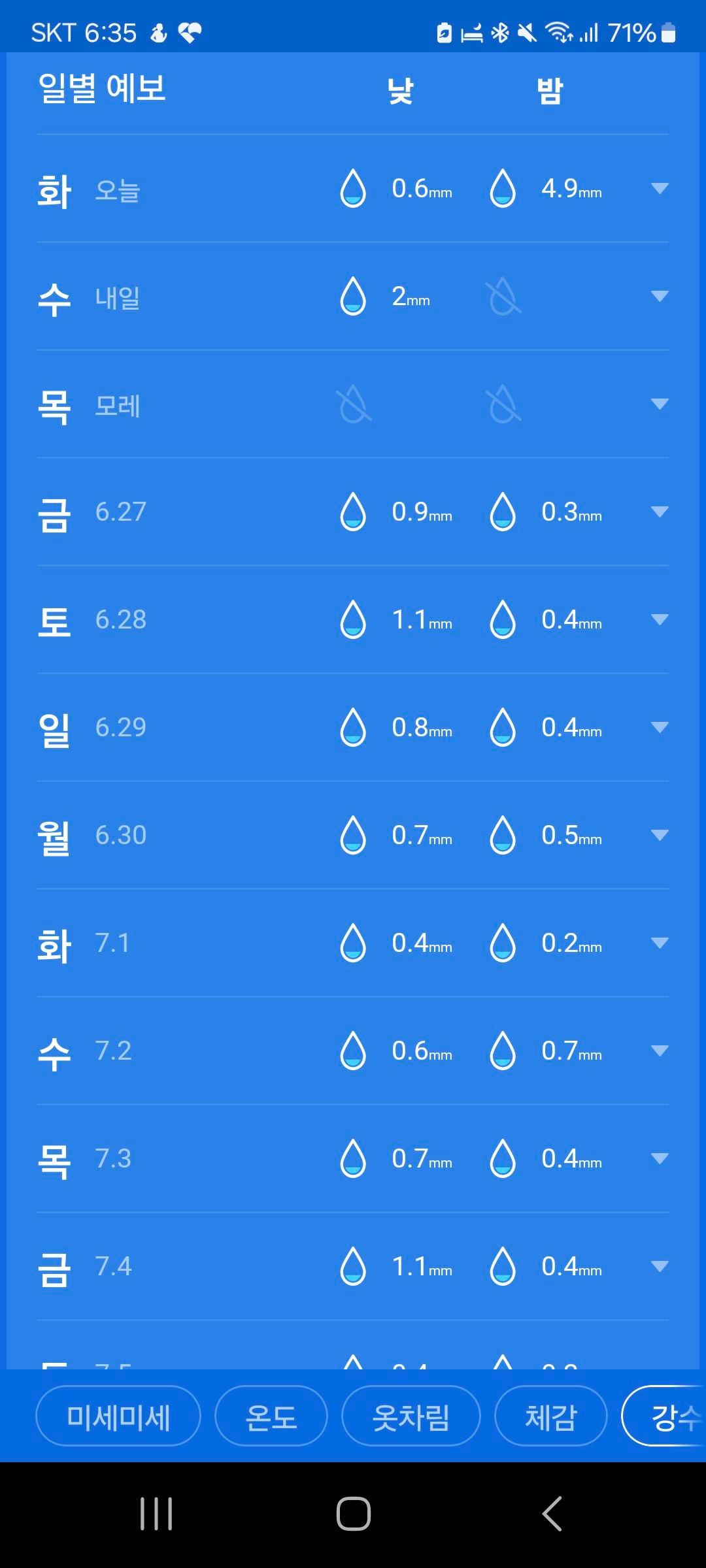Tap today's daytime raindrop icon showing 0.6mm

[353, 188]
